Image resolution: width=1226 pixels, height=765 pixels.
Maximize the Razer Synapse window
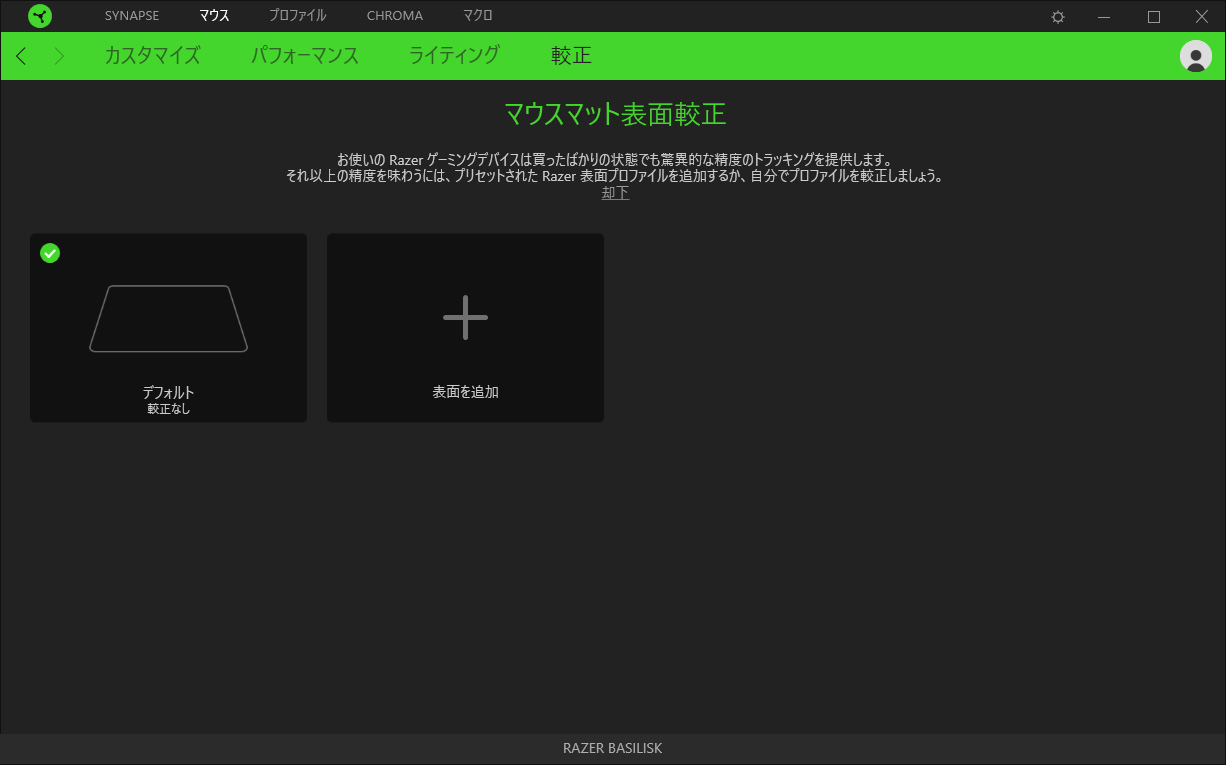[1153, 17]
